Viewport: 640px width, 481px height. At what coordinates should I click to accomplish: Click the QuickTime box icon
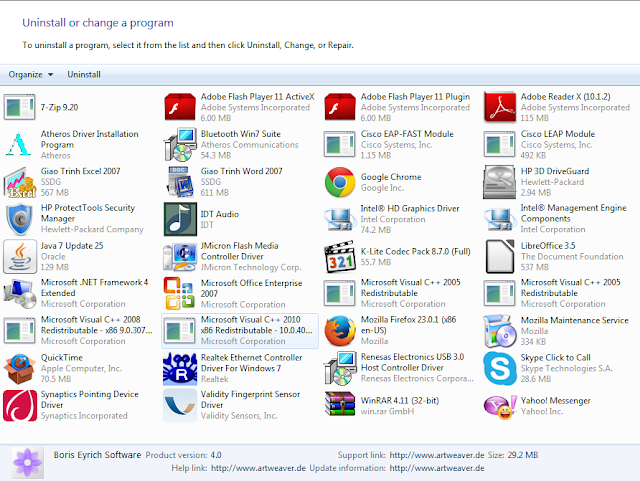20,368
